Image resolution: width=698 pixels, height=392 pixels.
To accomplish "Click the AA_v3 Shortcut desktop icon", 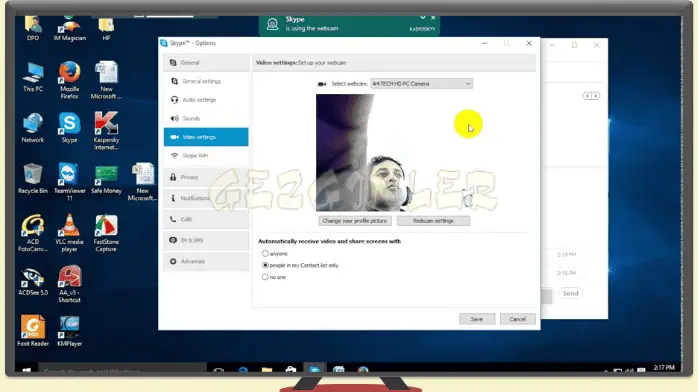I will click(69, 284).
